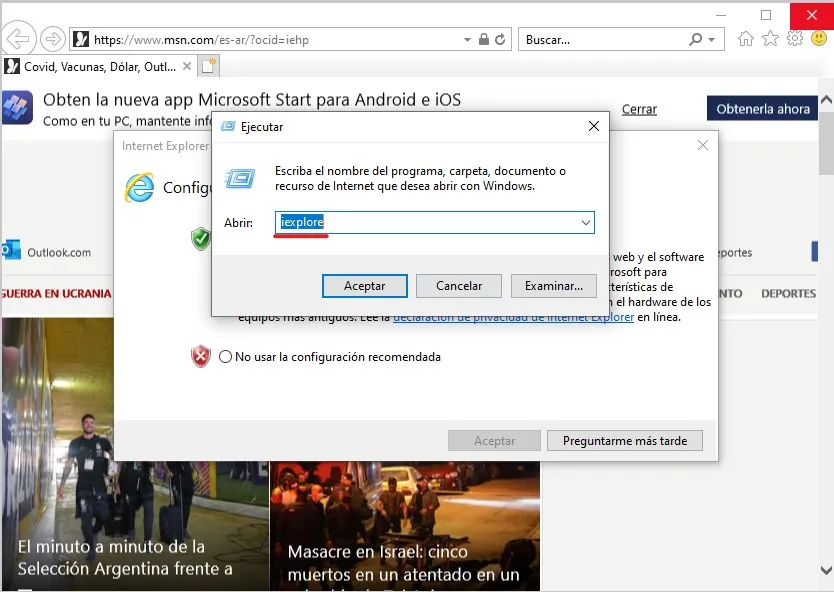Open the Abrir combo box dropdown
This screenshot has width=834, height=592.
(586, 222)
